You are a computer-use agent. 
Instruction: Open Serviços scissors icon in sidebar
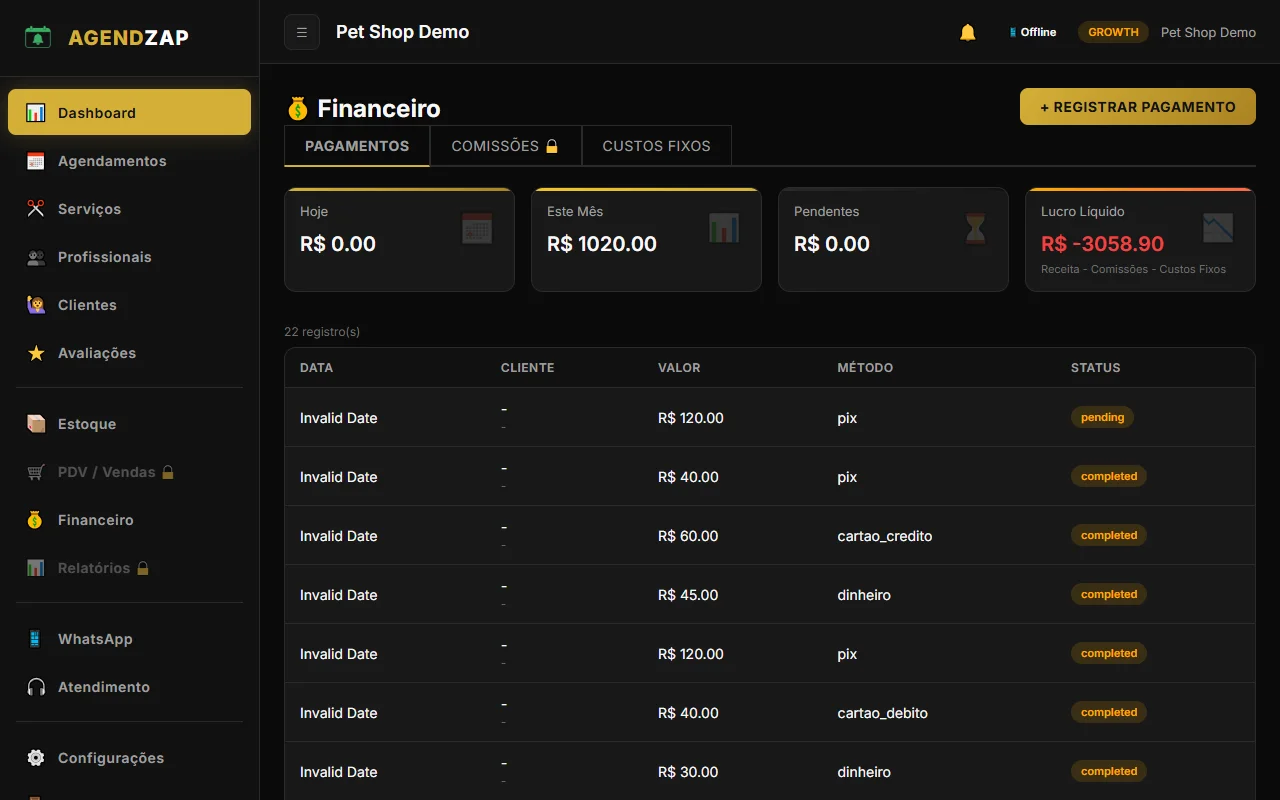36,209
